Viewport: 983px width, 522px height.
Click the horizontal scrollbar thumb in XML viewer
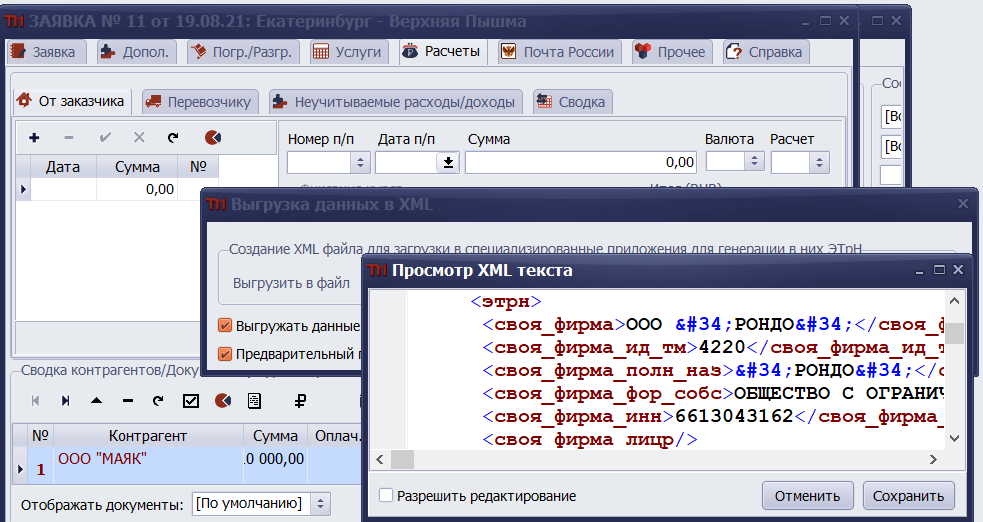[x=402, y=459]
